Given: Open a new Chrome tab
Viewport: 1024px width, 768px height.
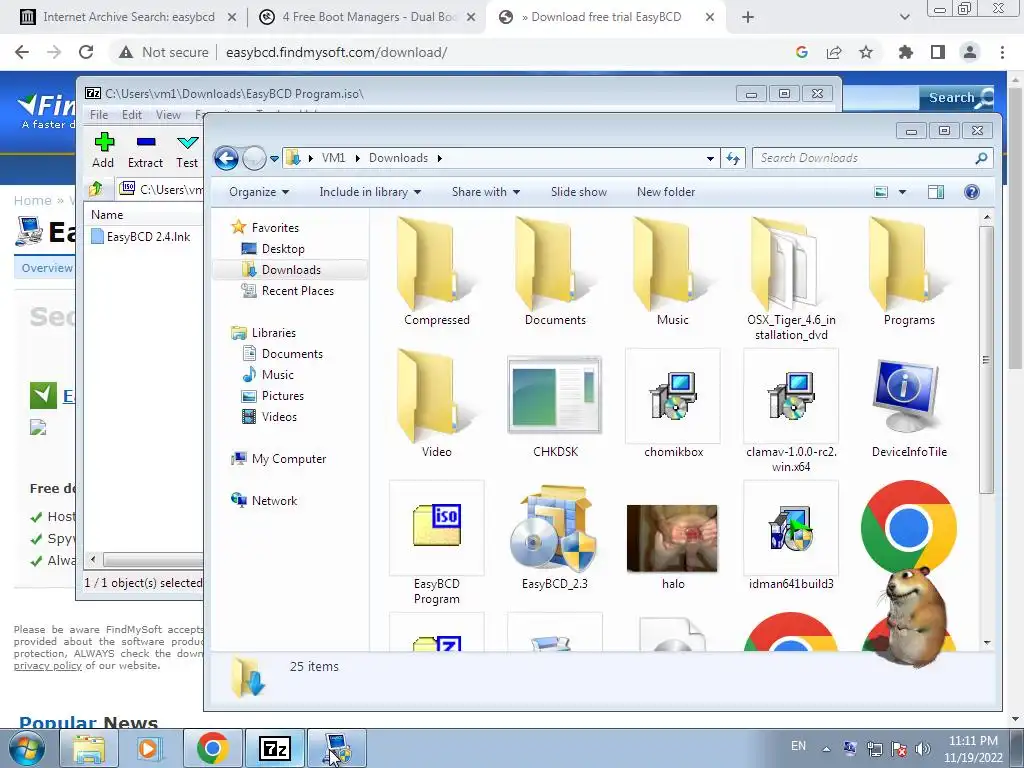Looking at the screenshot, I should point(748,17).
